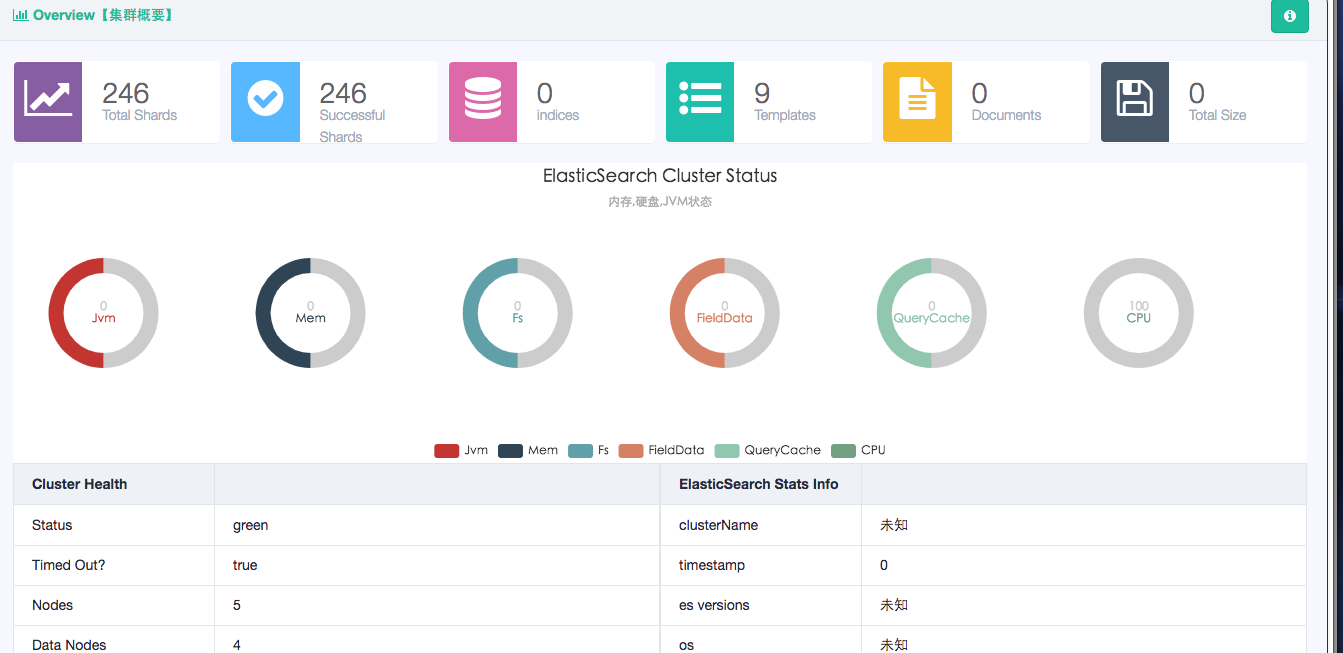
Task: Toggle the QueryCache legend swatch
Action: (x=727, y=450)
